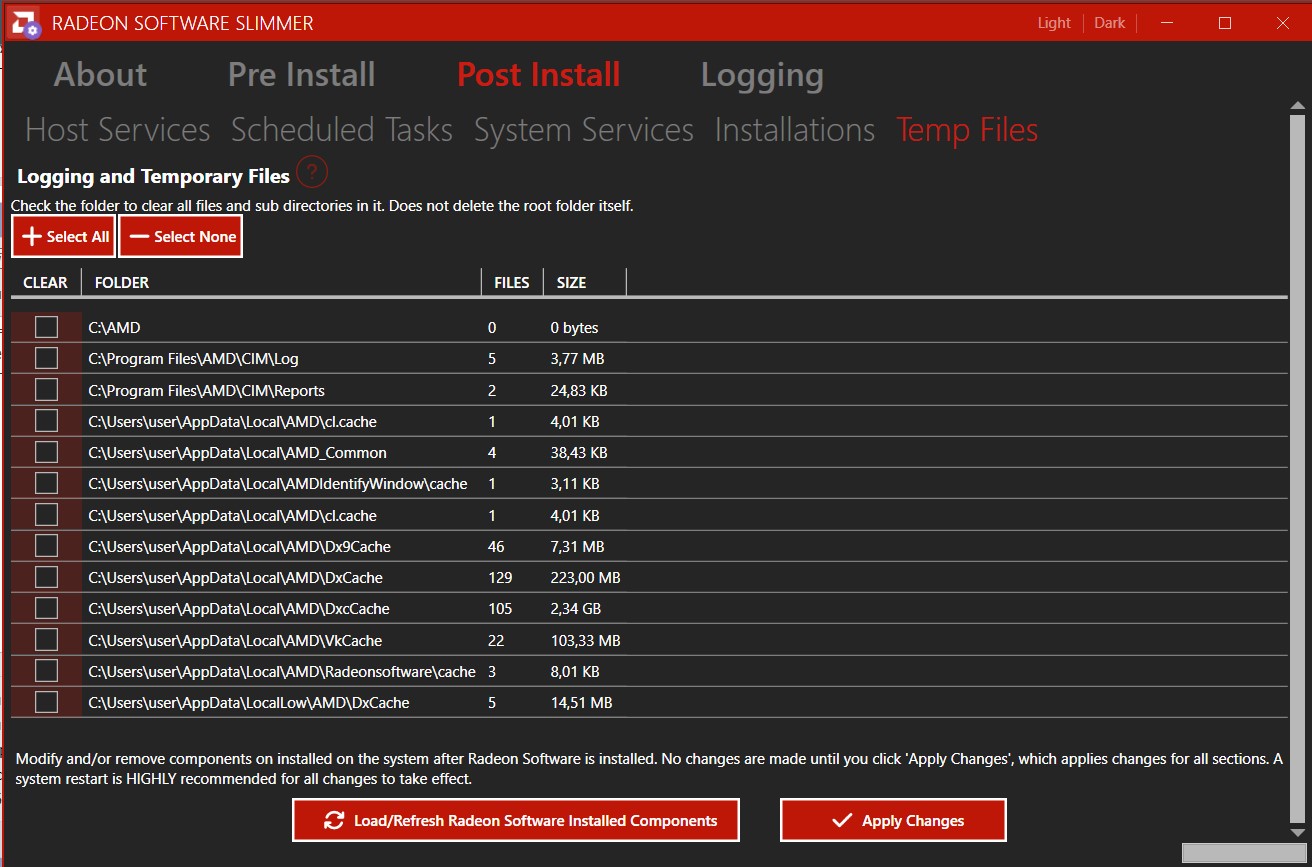Open the Installations sub-tab
The height and width of the screenshot is (867, 1312).
coord(795,130)
